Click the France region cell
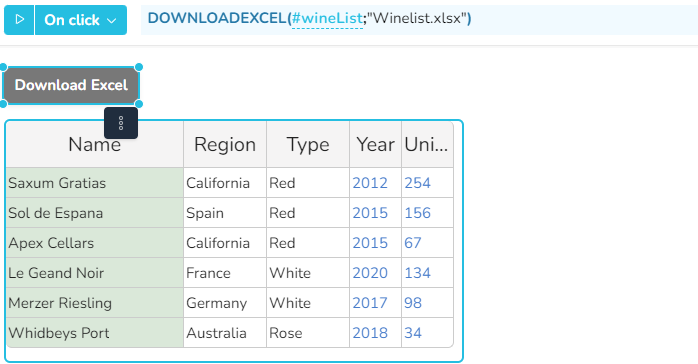Image resolution: width=698 pixels, height=364 pixels. [x=225, y=273]
